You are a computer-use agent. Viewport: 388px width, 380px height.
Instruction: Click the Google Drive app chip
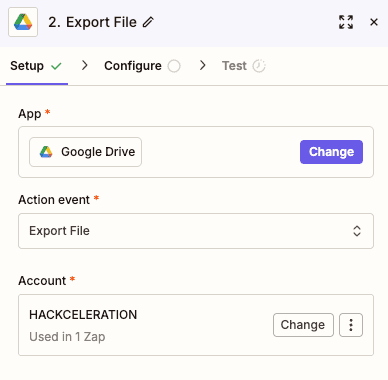[x=85, y=152]
